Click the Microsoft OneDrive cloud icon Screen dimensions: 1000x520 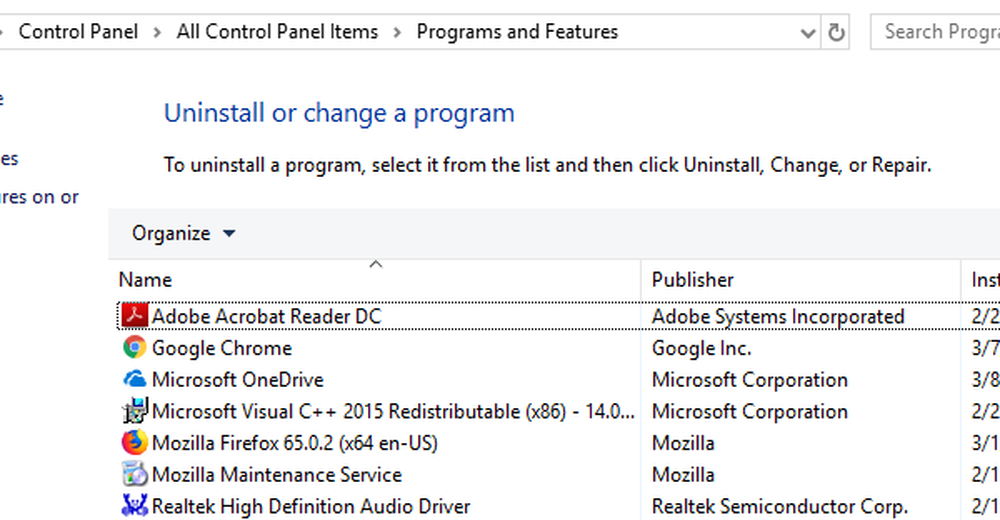click(x=134, y=380)
